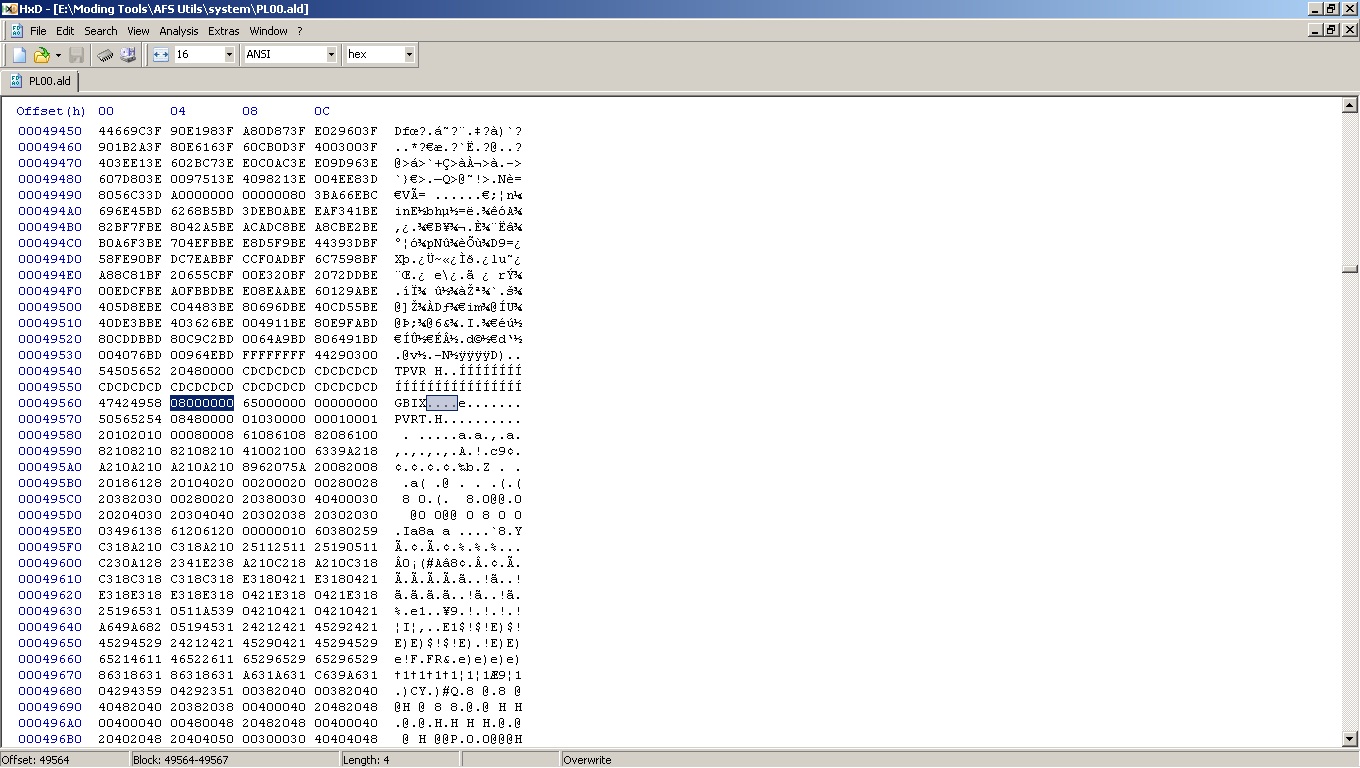Open the View menu
This screenshot has width=1360, height=768.
tap(138, 31)
